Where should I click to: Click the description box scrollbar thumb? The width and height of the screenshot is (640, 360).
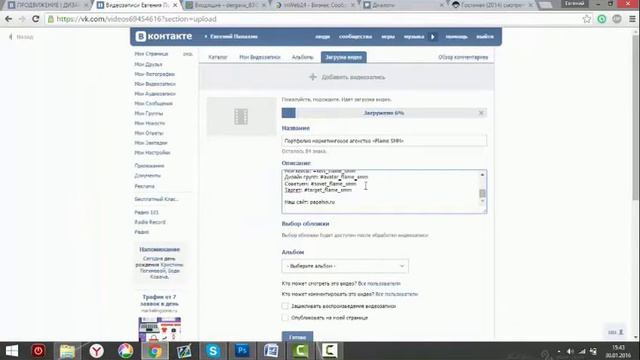tap(482, 193)
